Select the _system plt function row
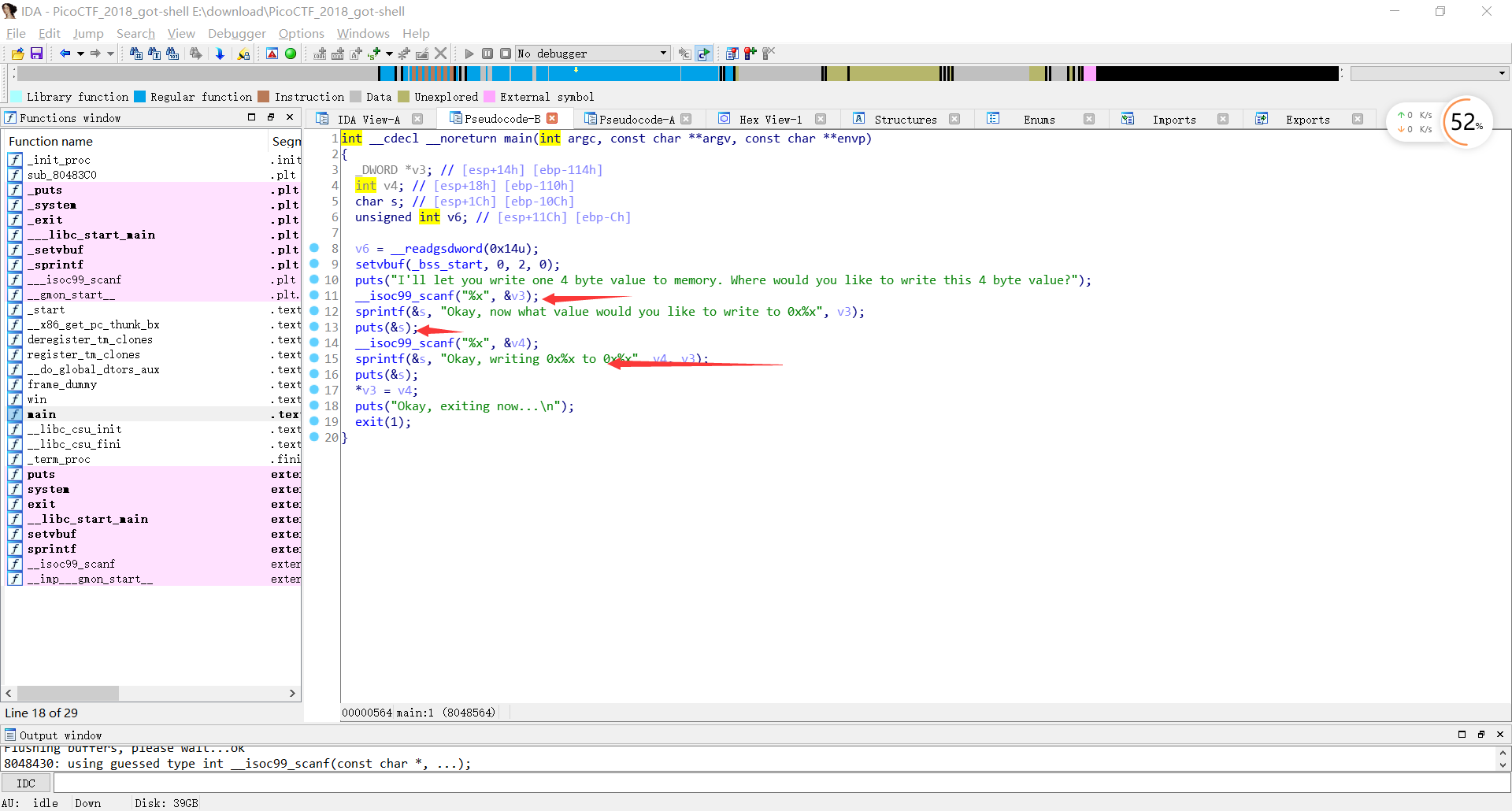Image resolution: width=1512 pixels, height=811 pixels. [x=152, y=205]
